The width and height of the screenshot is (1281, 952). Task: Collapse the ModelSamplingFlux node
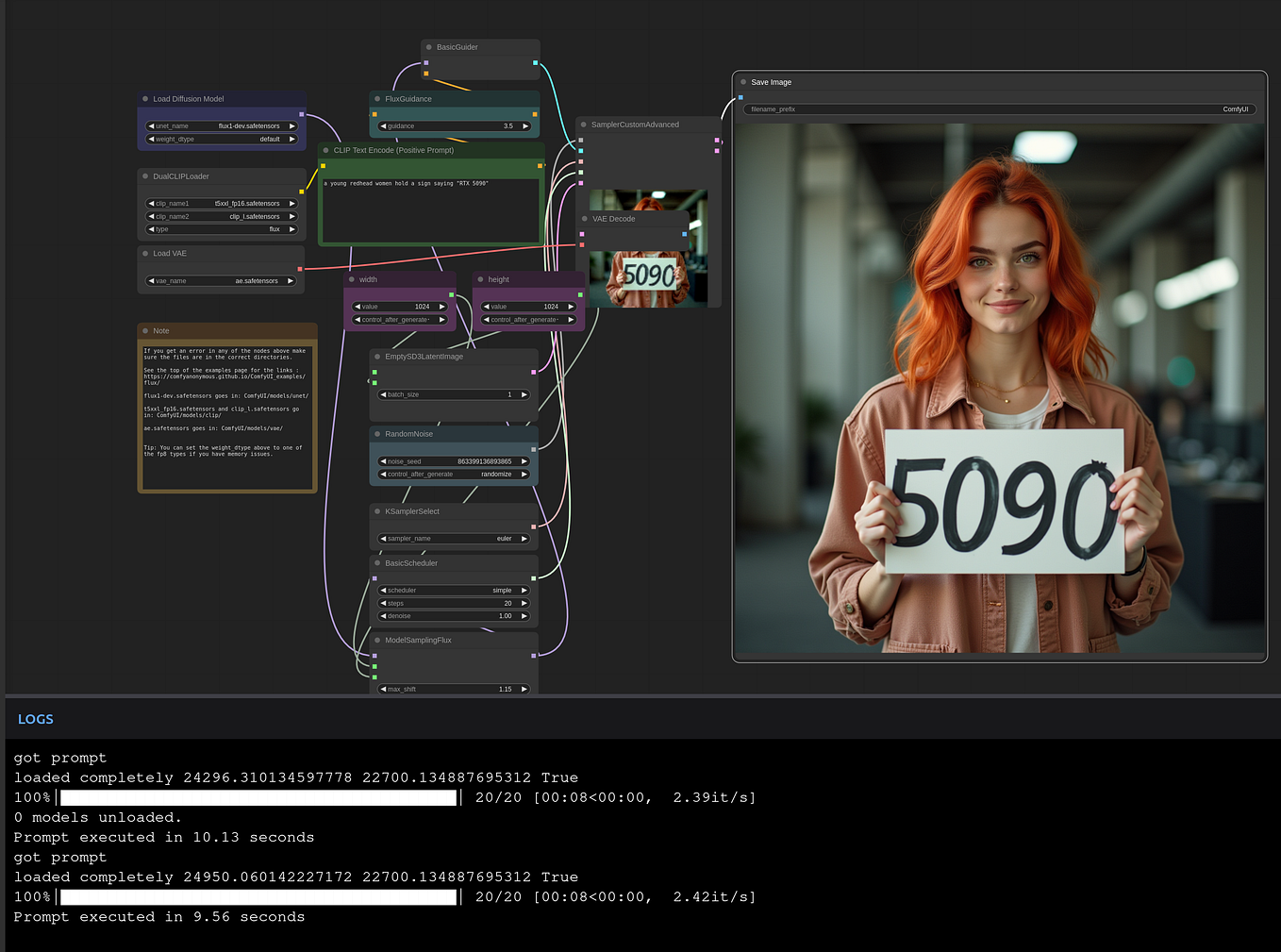pyautogui.click(x=377, y=640)
